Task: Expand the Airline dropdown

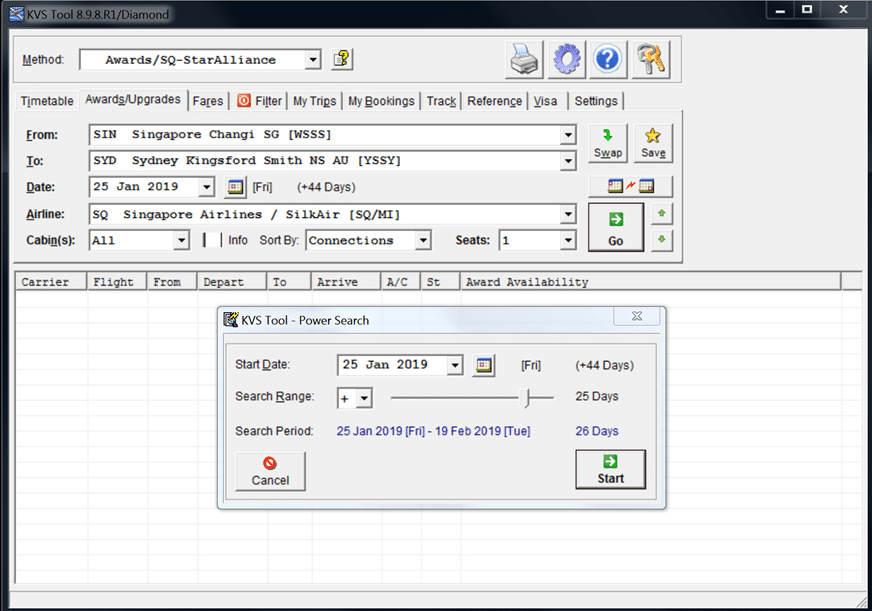Action: click(x=568, y=214)
